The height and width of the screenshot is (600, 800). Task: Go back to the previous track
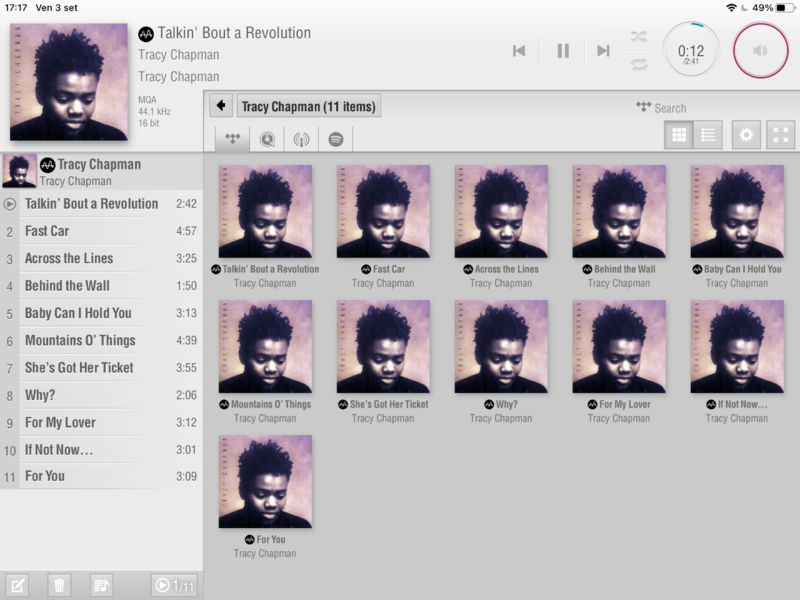point(519,51)
